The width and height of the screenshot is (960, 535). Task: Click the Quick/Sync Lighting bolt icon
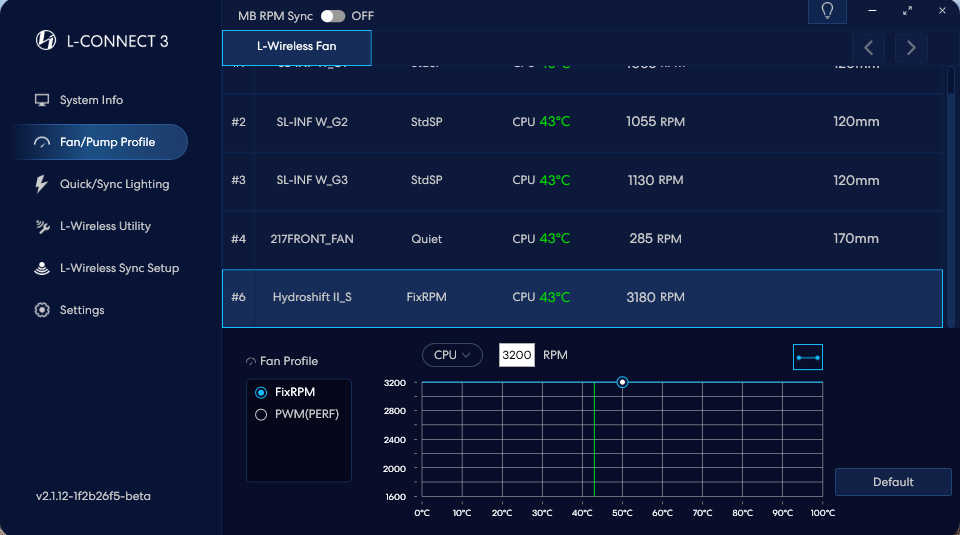coord(42,184)
